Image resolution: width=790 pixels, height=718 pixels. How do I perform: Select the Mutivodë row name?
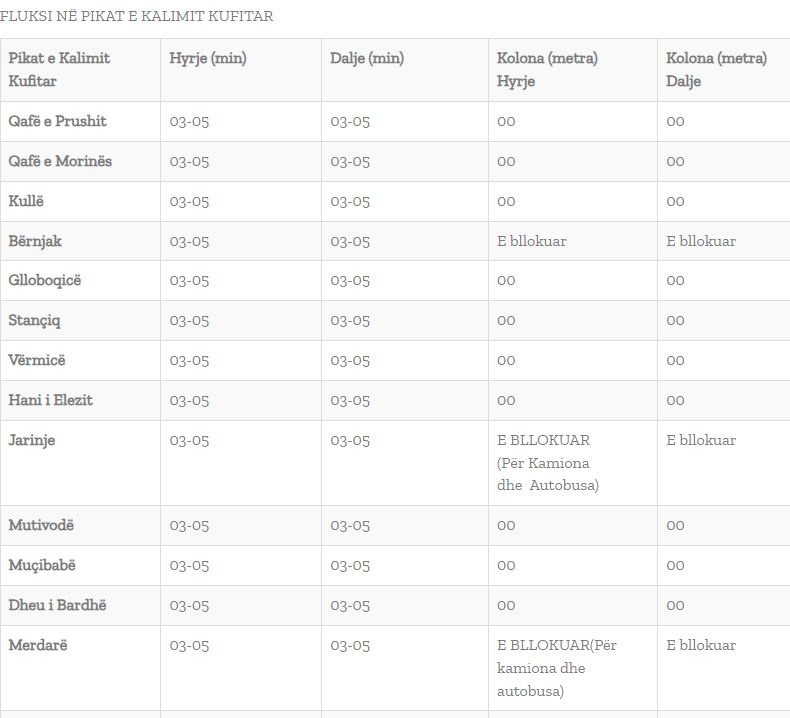[x=41, y=525]
